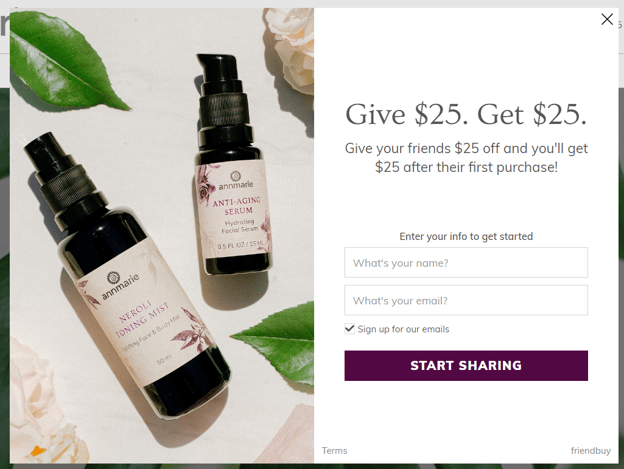624x469 pixels.
Task: Click the Anti-Aging Serum bottle label
Action: (234, 209)
